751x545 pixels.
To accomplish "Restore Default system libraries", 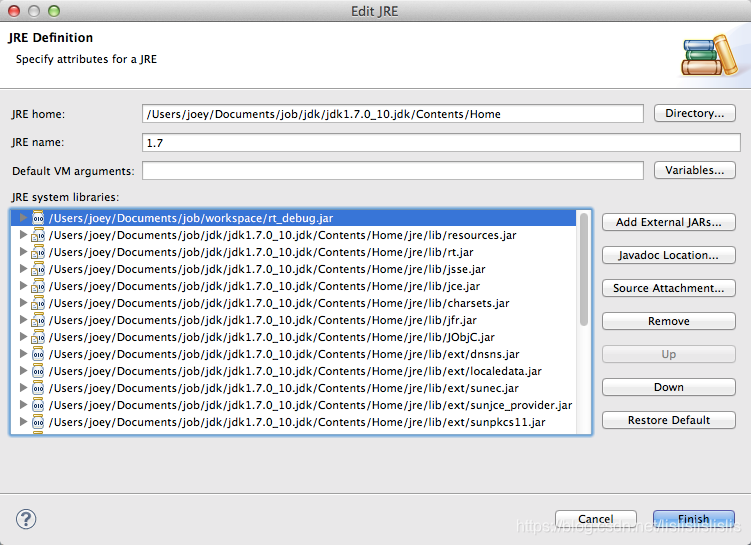I will click(x=669, y=420).
